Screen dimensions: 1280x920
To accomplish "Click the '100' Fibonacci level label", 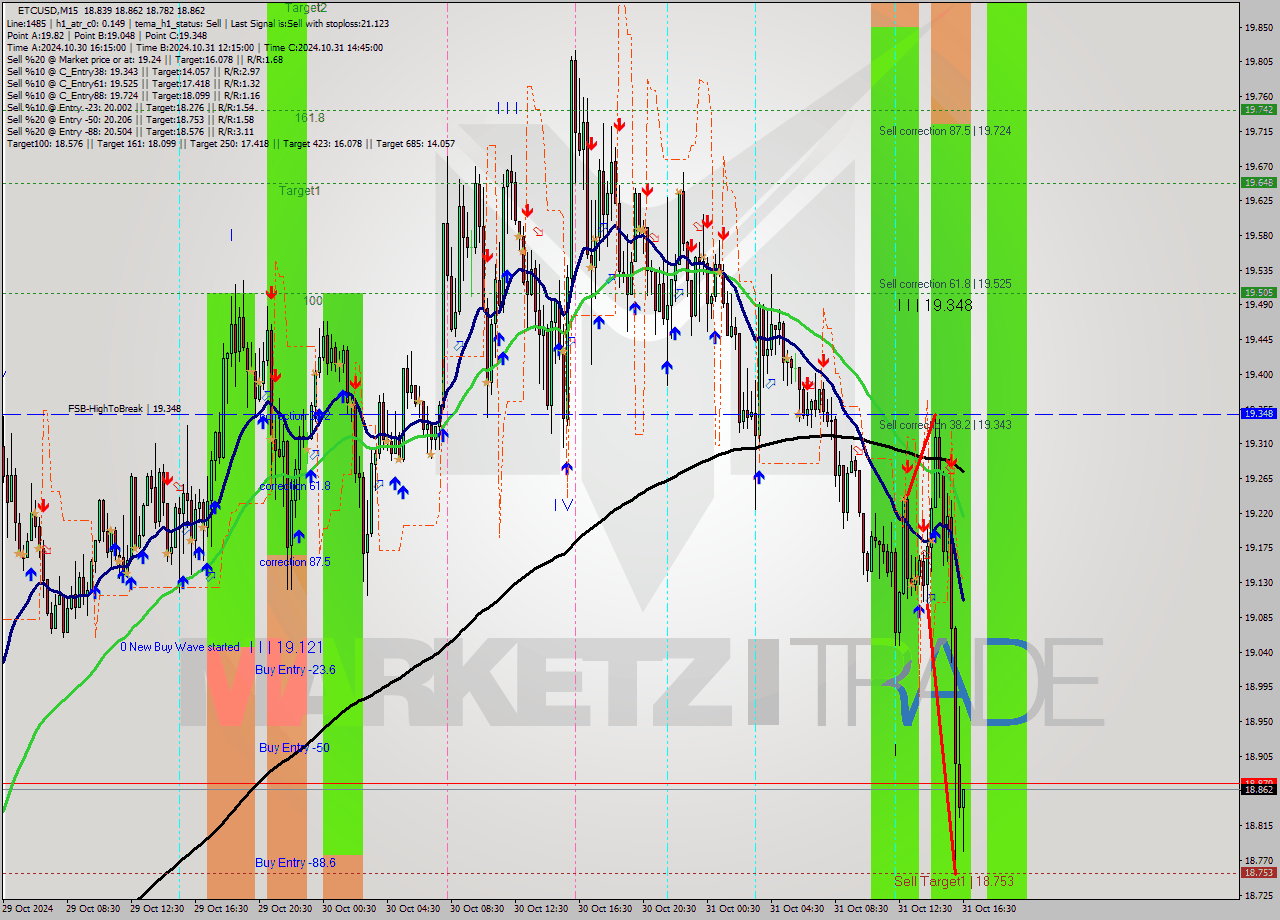I will (313, 301).
